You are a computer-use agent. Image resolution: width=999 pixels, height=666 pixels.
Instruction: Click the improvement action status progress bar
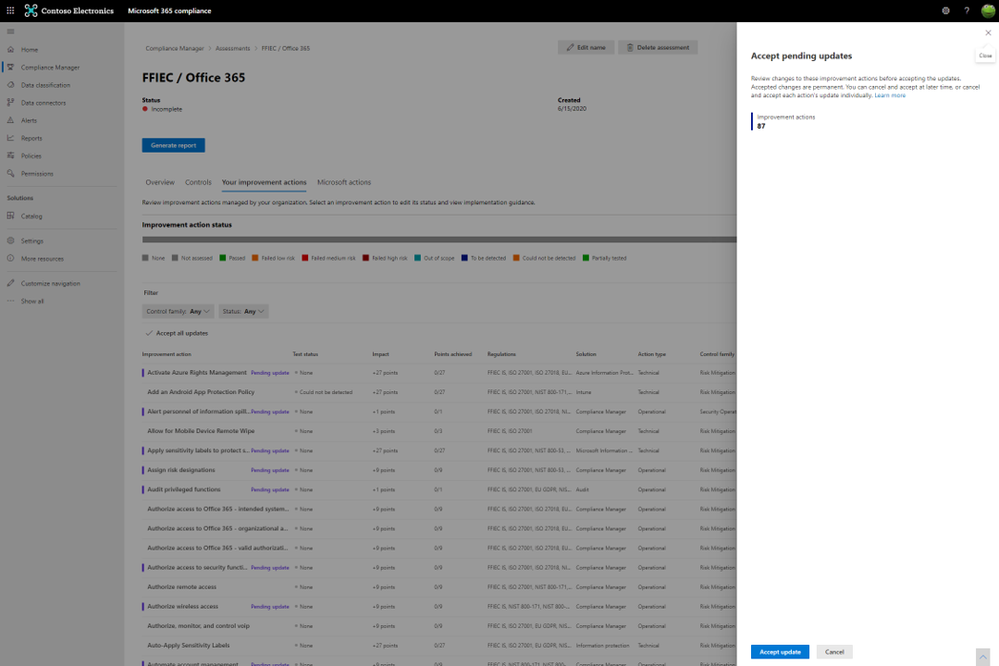439,240
